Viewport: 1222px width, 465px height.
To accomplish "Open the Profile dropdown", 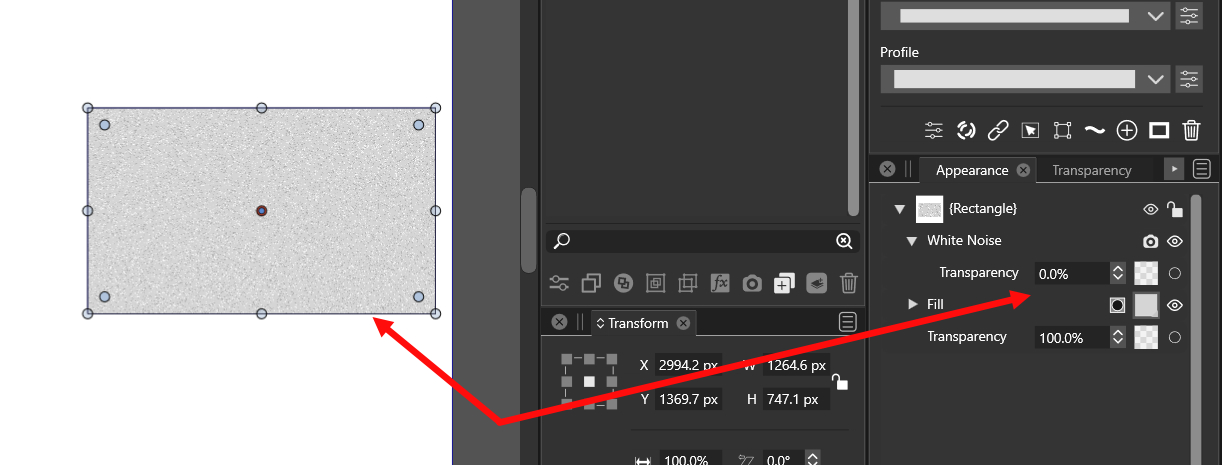I will pyautogui.click(x=1156, y=79).
